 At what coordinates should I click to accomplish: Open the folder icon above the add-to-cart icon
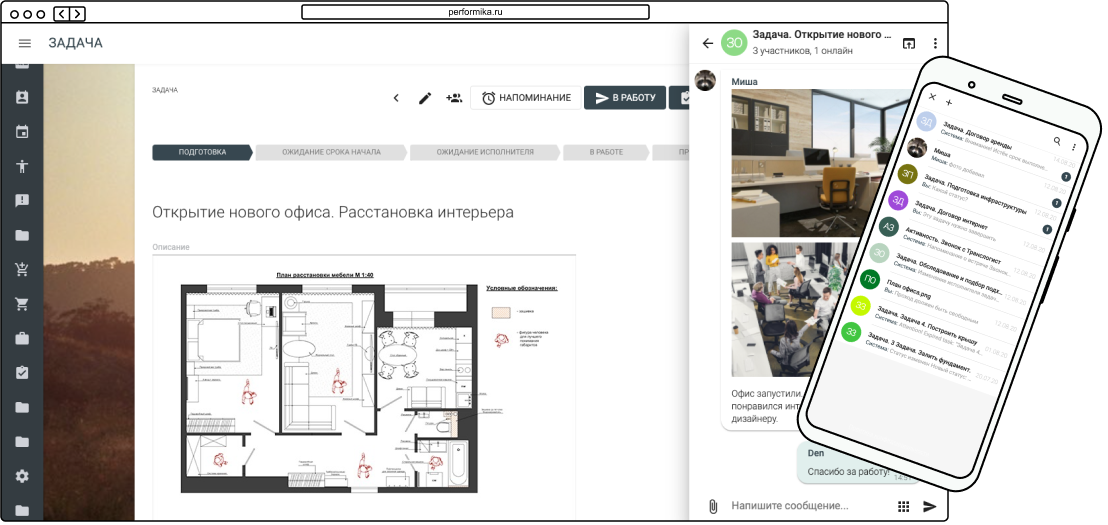(22, 235)
